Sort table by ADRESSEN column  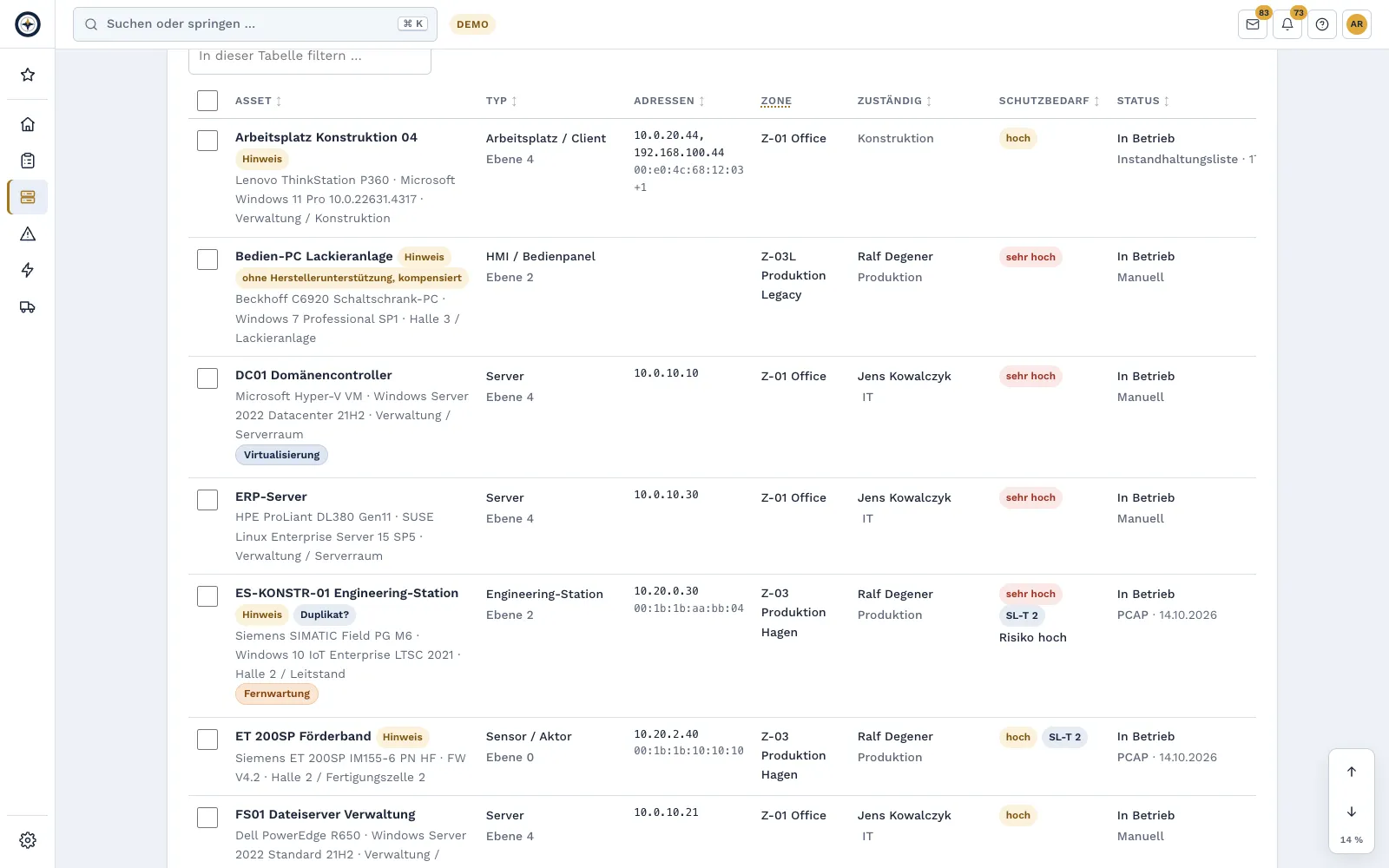(x=669, y=101)
